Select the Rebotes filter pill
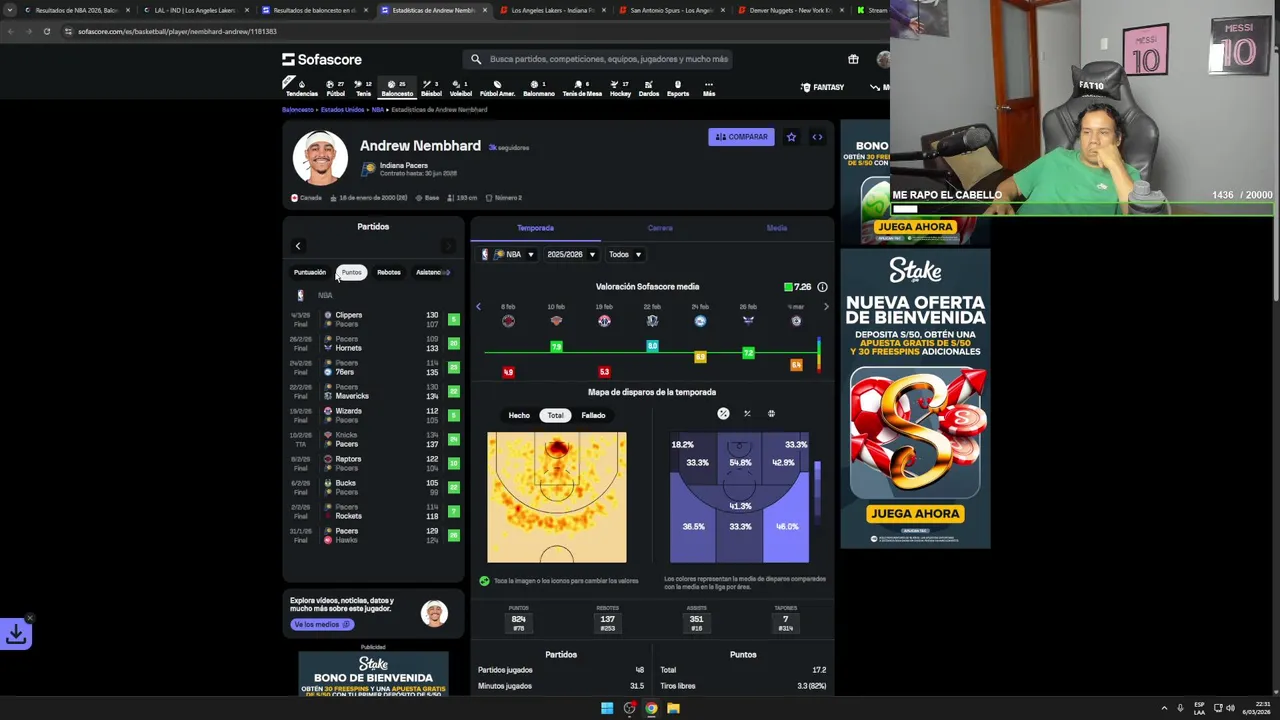The image size is (1280, 720). tap(389, 272)
